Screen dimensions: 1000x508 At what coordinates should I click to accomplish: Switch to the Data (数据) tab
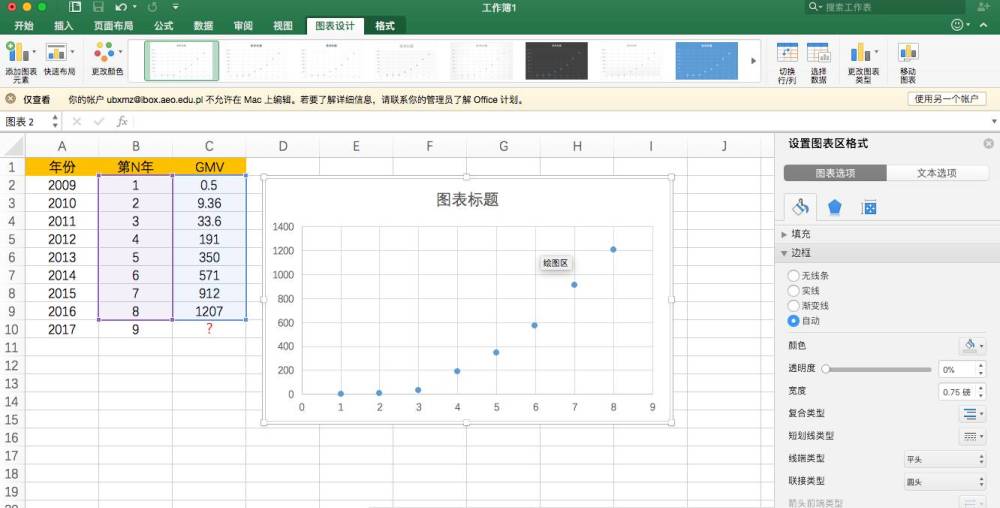pos(203,25)
